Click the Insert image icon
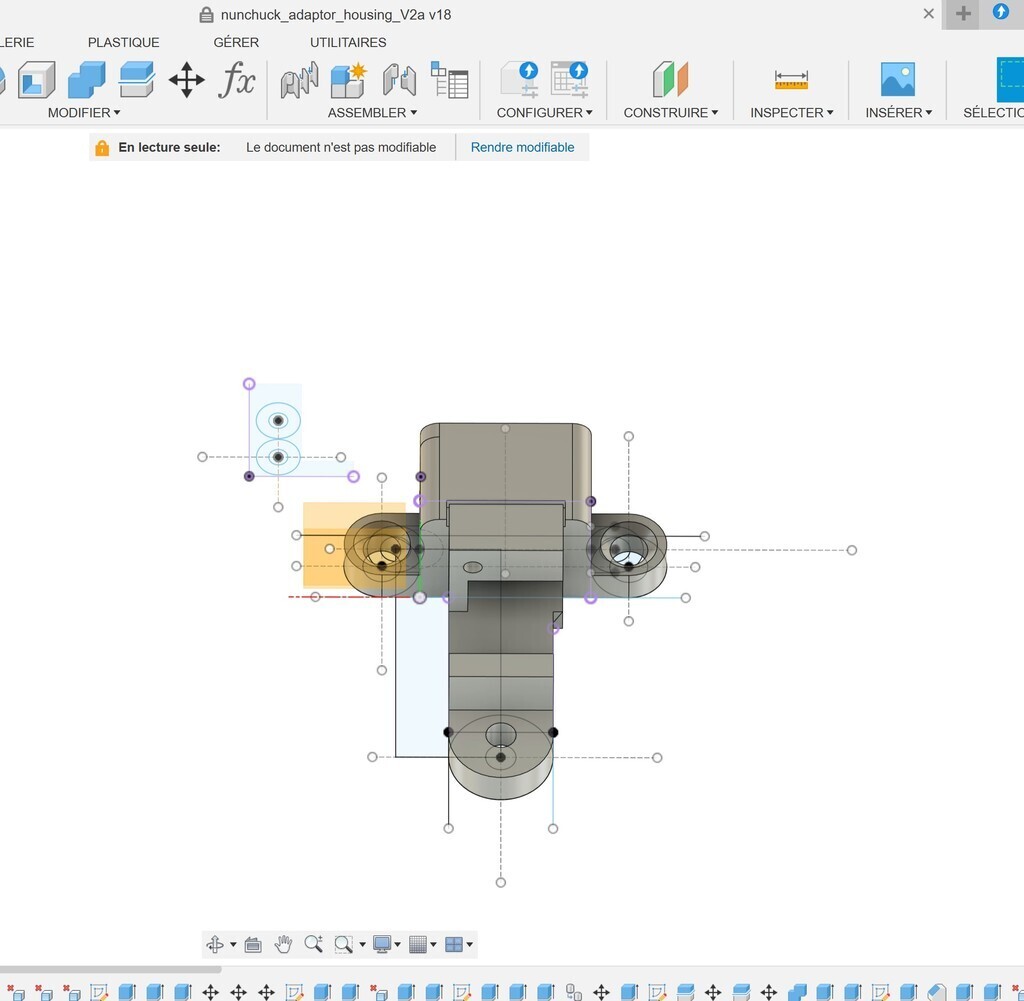The height and width of the screenshot is (1001, 1024). point(897,80)
